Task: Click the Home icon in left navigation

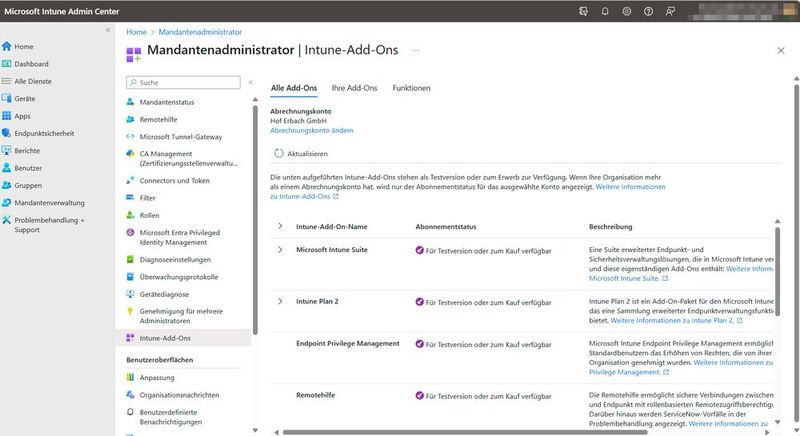Action: pos(7,46)
